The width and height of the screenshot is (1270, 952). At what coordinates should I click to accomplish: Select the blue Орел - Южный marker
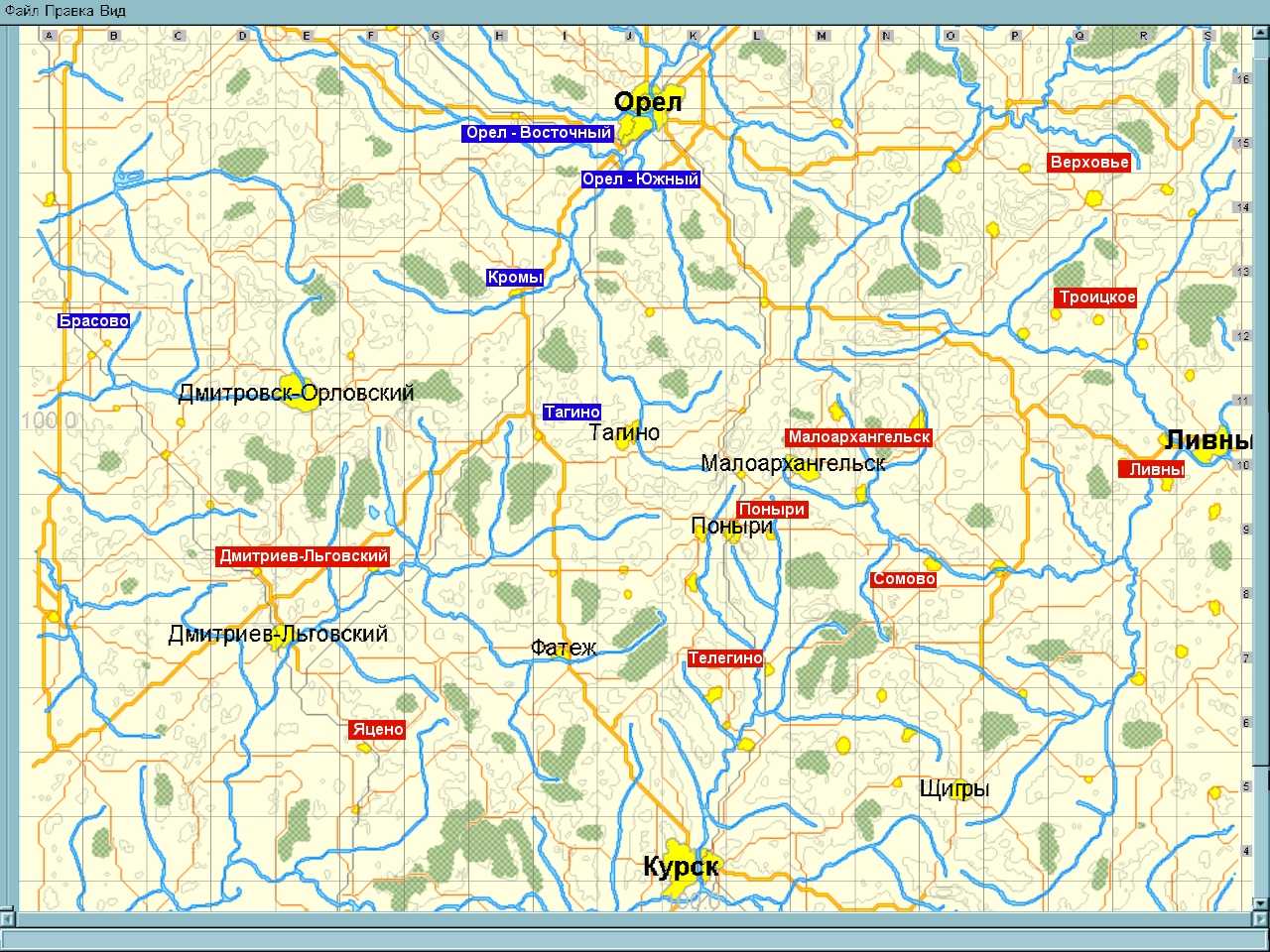pyautogui.click(x=640, y=179)
